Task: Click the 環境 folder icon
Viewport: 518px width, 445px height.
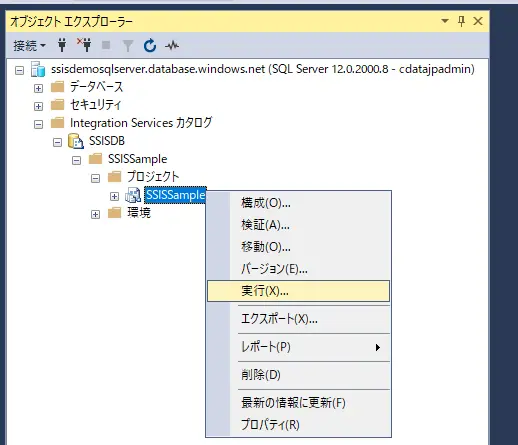Action: pos(114,213)
